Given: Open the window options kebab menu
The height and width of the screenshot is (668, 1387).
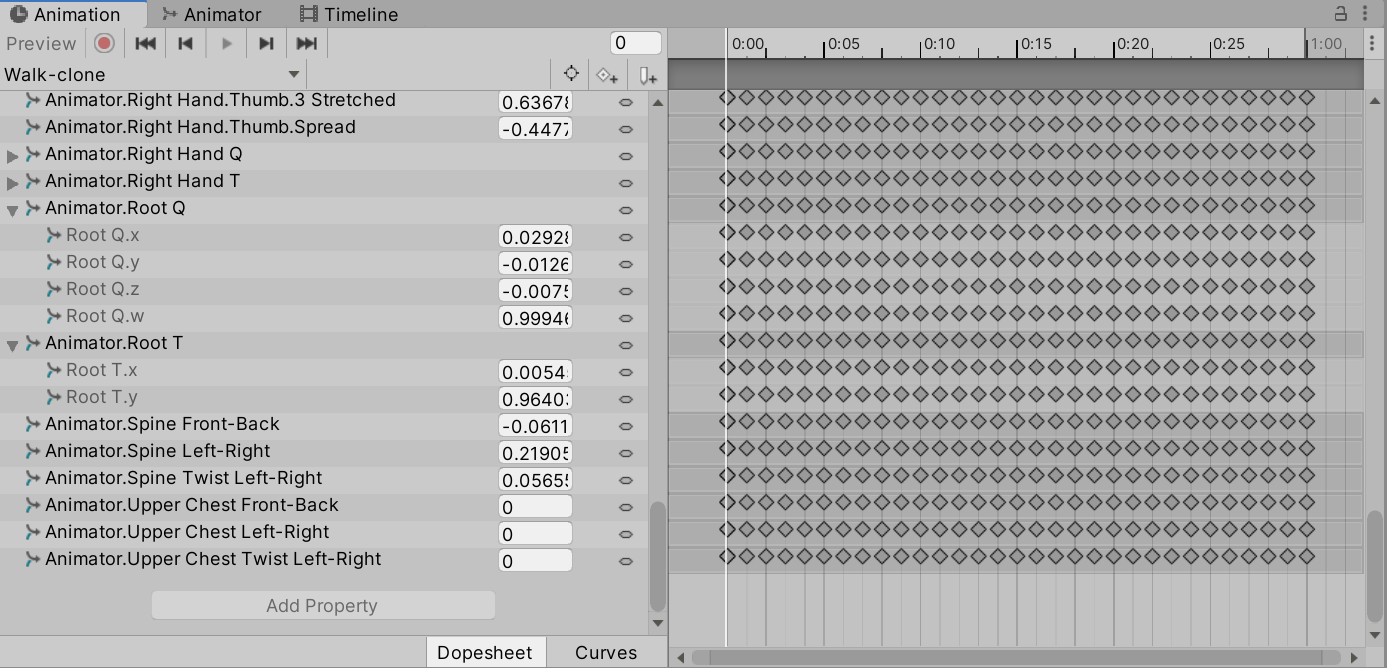Looking at the screenshot, I should pos(1367,13).
